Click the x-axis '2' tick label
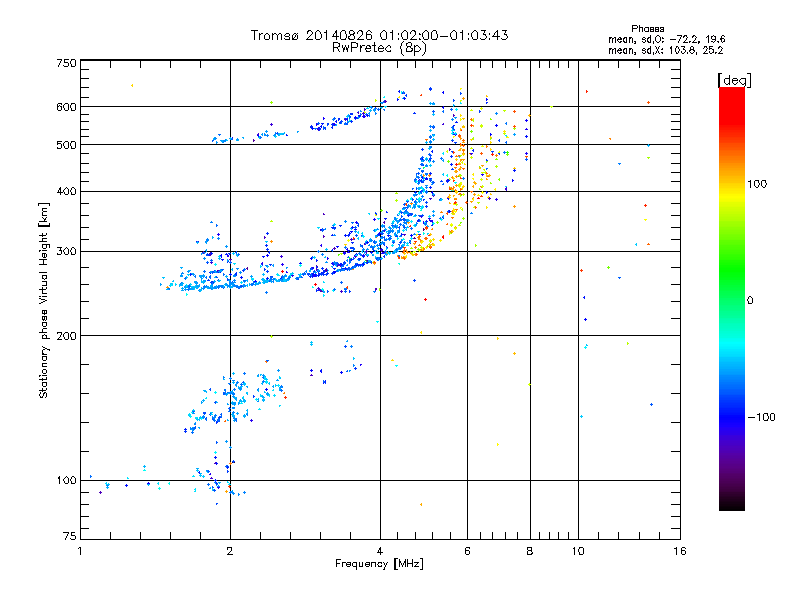Image resolution: width=800 pixels, height=600 pixels. [230, 551]
